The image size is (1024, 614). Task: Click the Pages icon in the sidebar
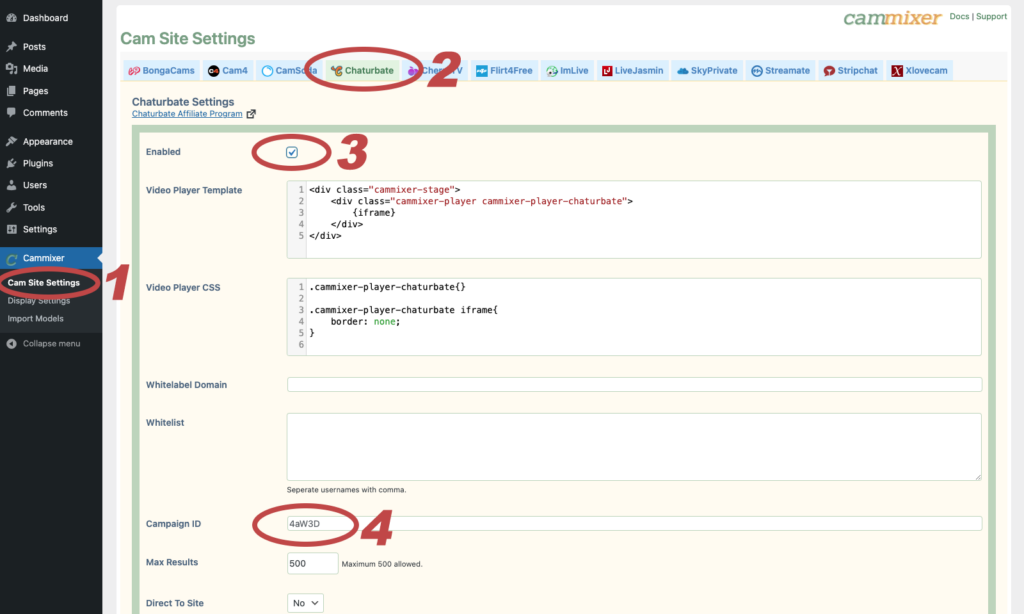(11, 91)
